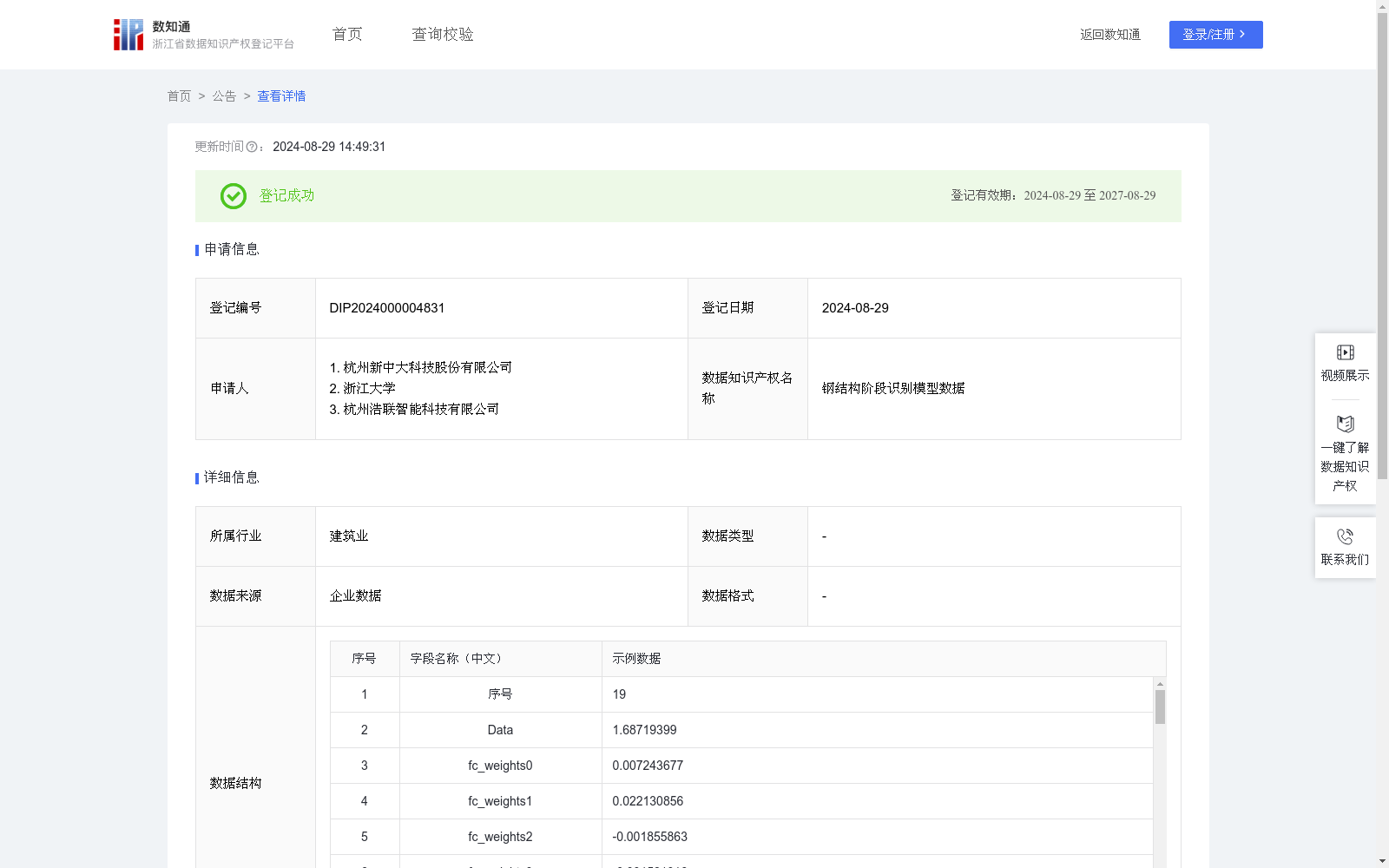
Task: Click the 申请人 label cell
Action: pyautogui.click(x=255, y=389)
